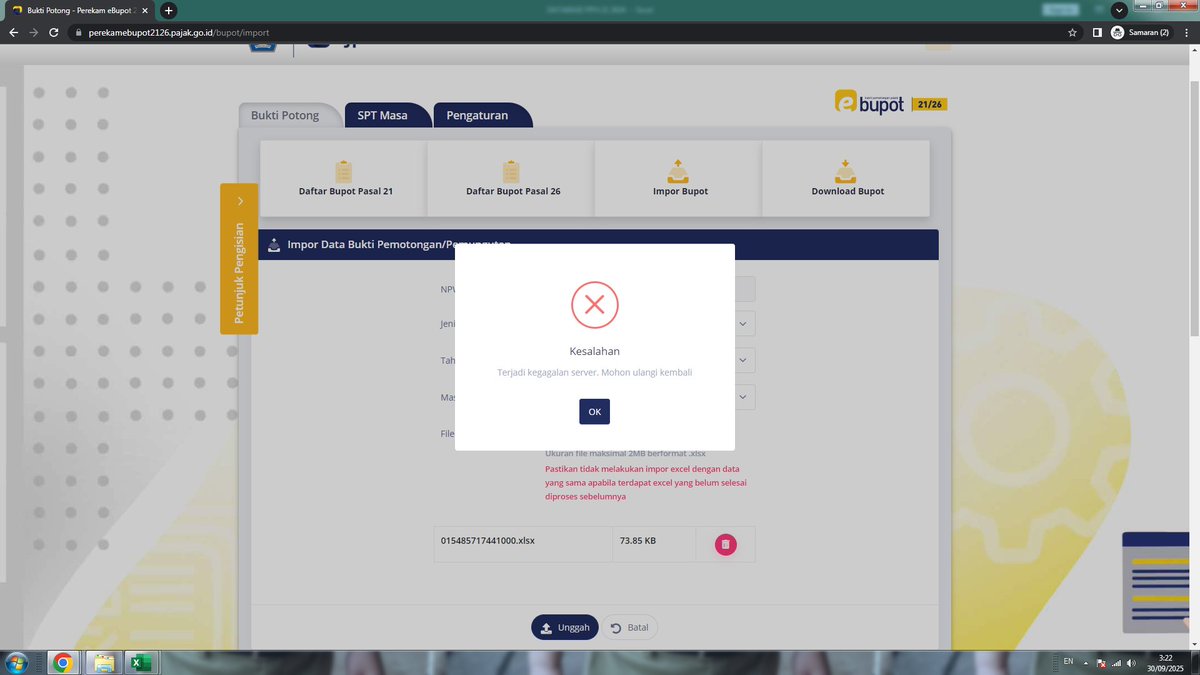Click the browser forward arrow
1200x675 pixels.
pyautogui.click(x=34, y=32)
